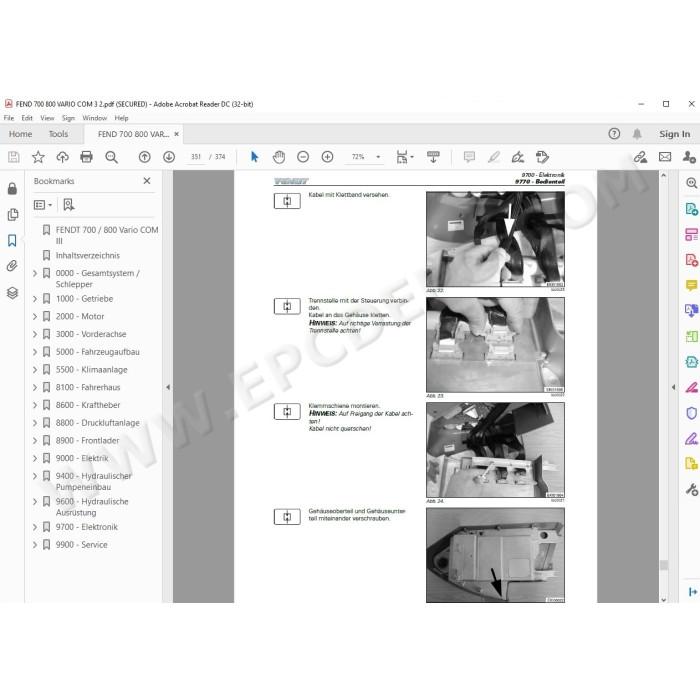700x700 pixels.
Task: Print the document with printer icon
Action: pyautogui.click(x=86, y=157)
